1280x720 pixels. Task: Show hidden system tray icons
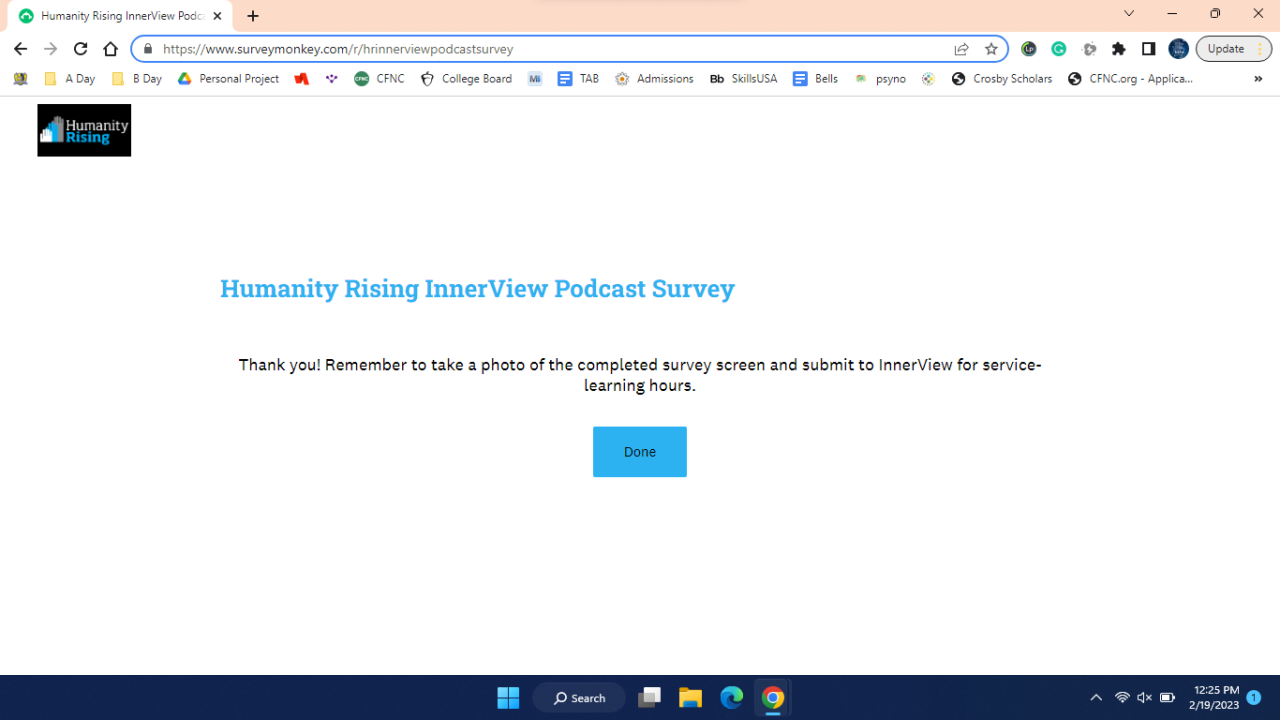coord(1096,698)
